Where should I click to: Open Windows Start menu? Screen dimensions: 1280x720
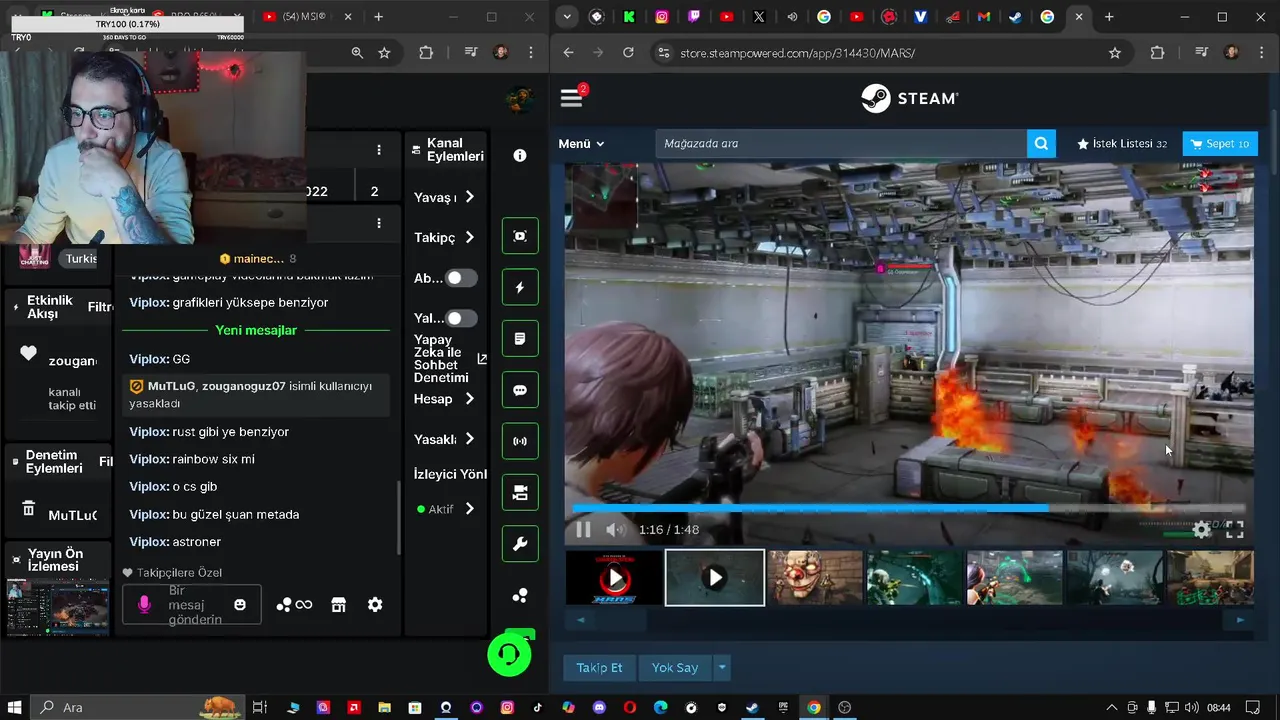point(16,708)
